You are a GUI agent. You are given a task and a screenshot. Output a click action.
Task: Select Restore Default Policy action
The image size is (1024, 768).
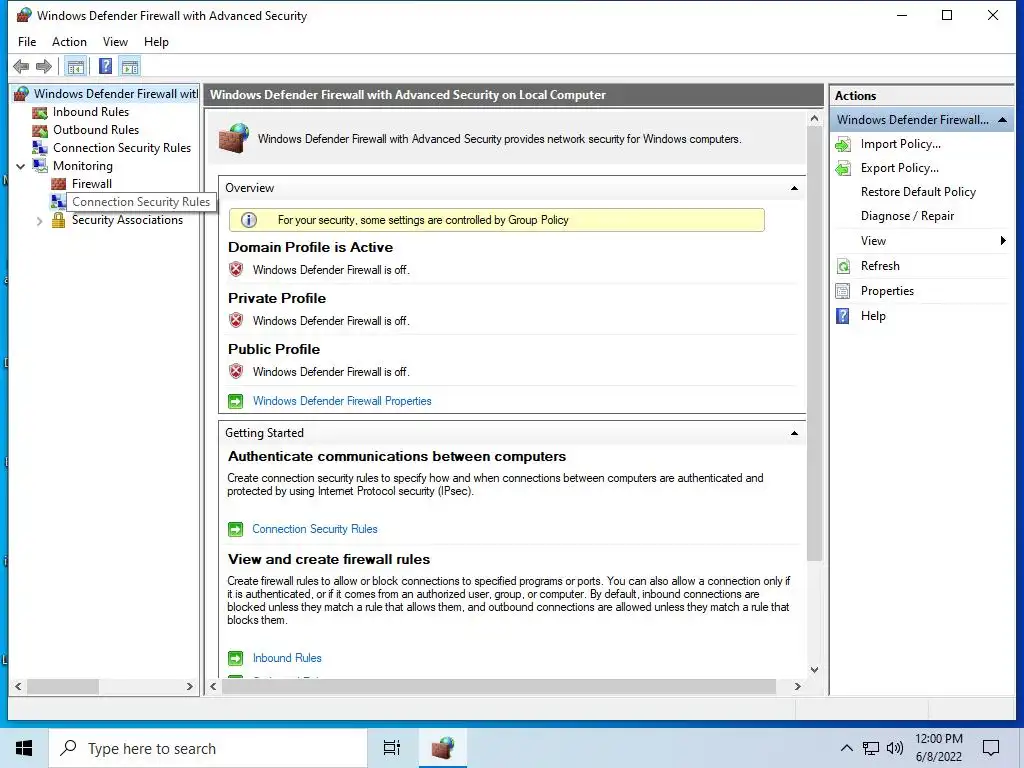(x=918, y=192)
